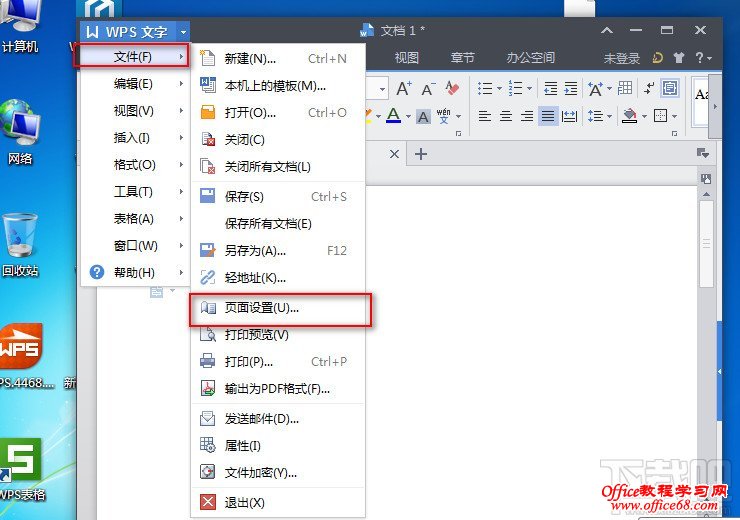
Task: Align text right
Action: coord(527,116)
